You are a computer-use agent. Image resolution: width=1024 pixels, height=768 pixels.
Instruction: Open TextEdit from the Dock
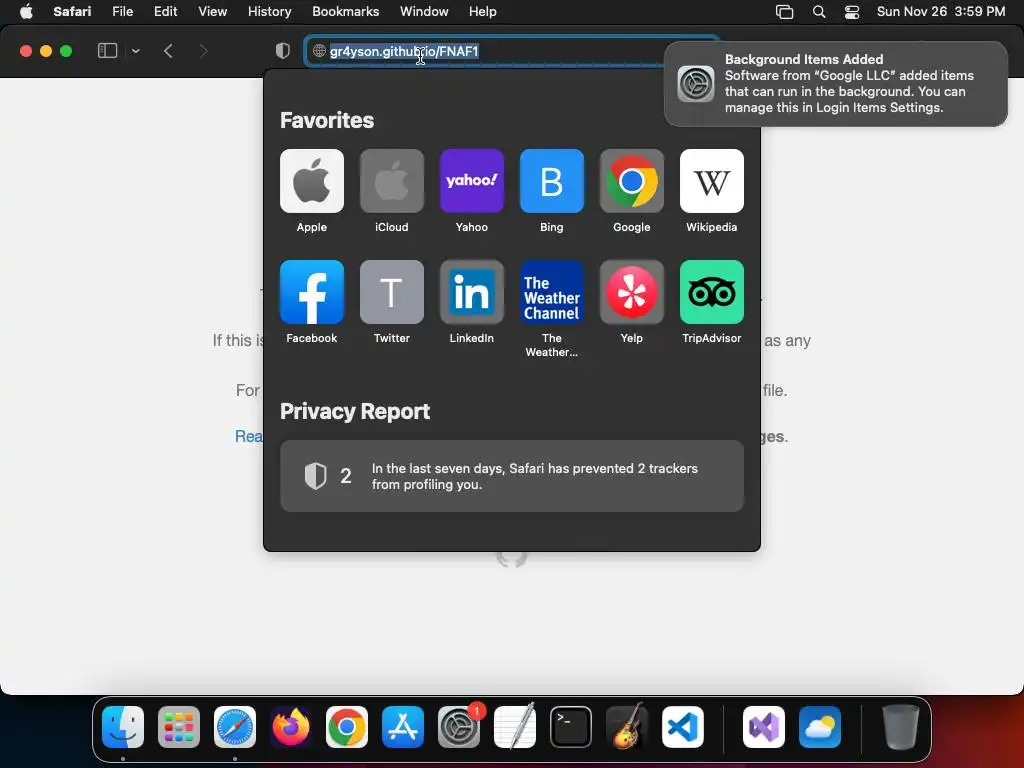coord(515,727)
